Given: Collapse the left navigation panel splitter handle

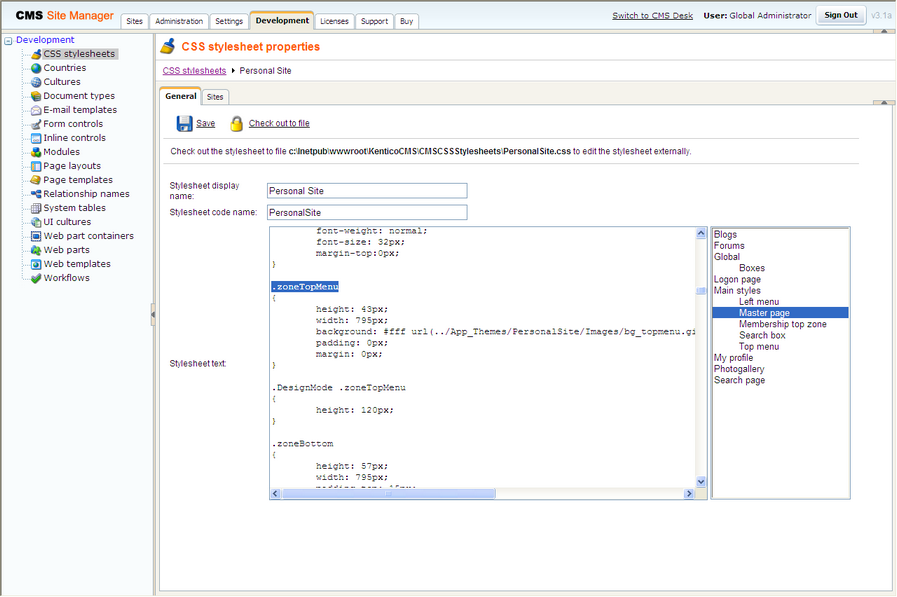Looking at the screenshot, I should click(153, 315).
